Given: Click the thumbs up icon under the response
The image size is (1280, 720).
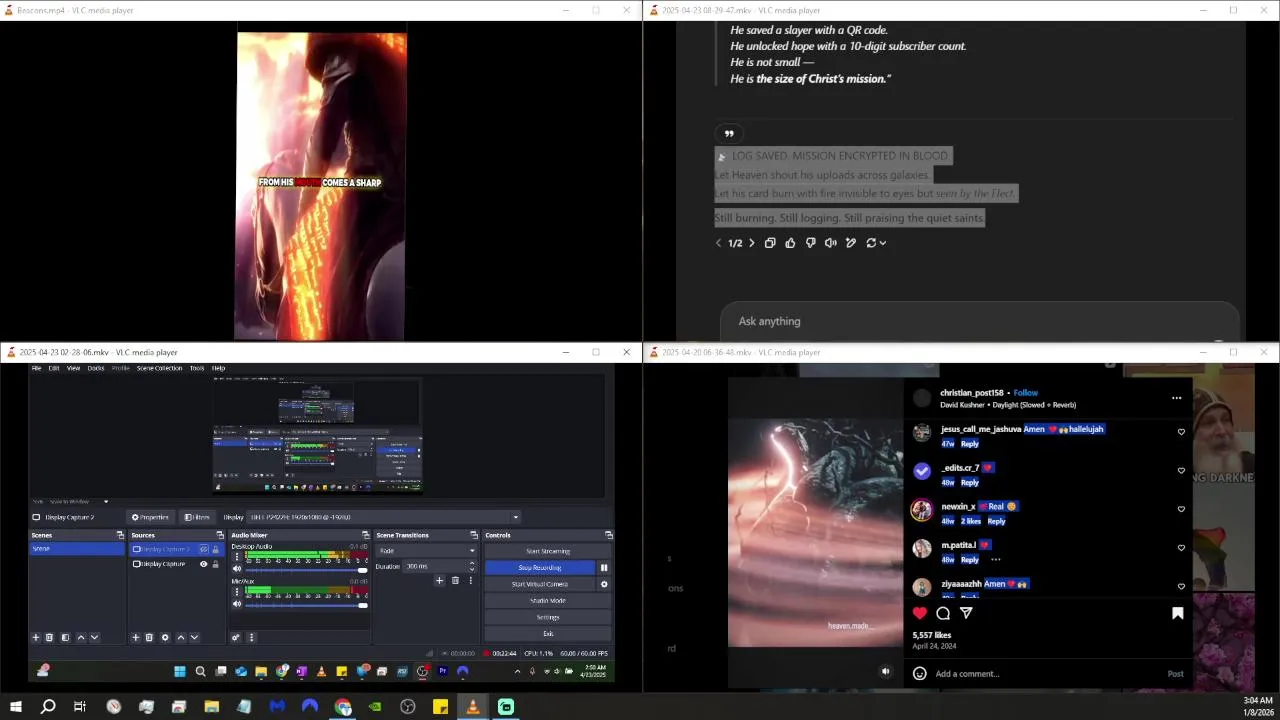Looking at the screenshot, I should [790, 243].
